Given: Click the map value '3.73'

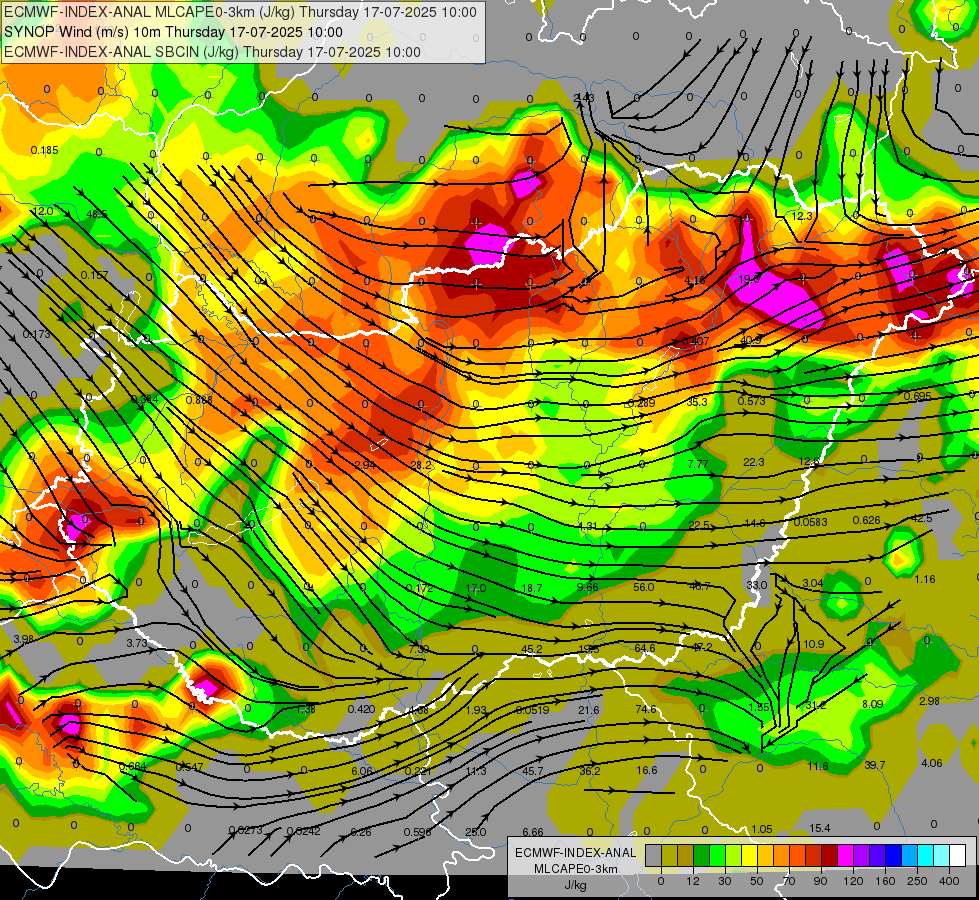Looking at the screenshot, I should coord(137,643).
